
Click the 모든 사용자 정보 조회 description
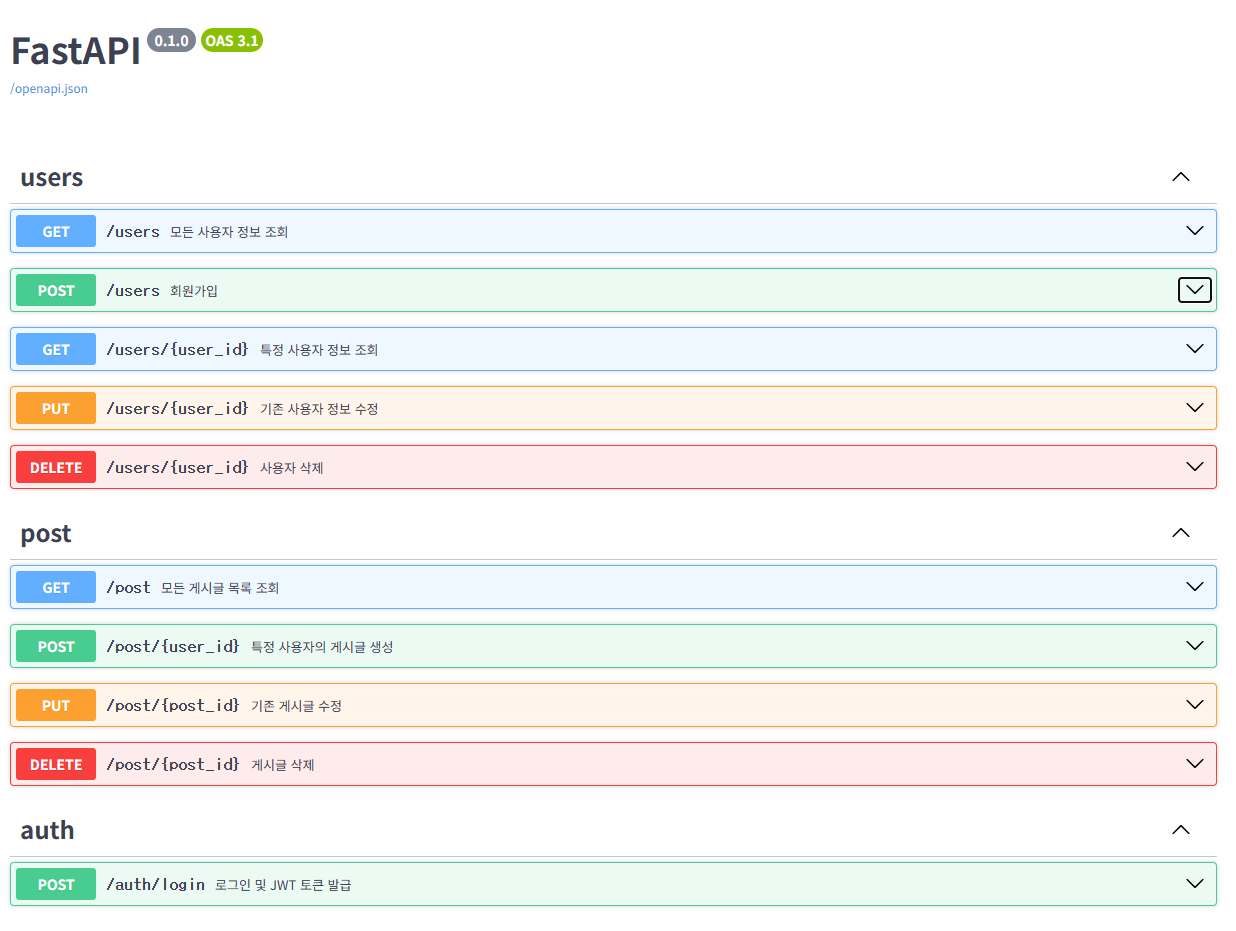click(229, 232)
